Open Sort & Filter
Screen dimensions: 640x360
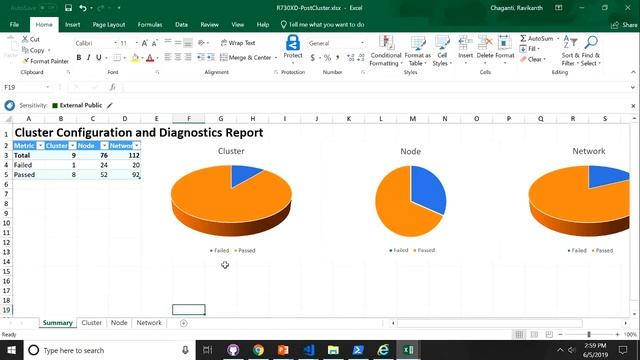click(x=569, y=51)
